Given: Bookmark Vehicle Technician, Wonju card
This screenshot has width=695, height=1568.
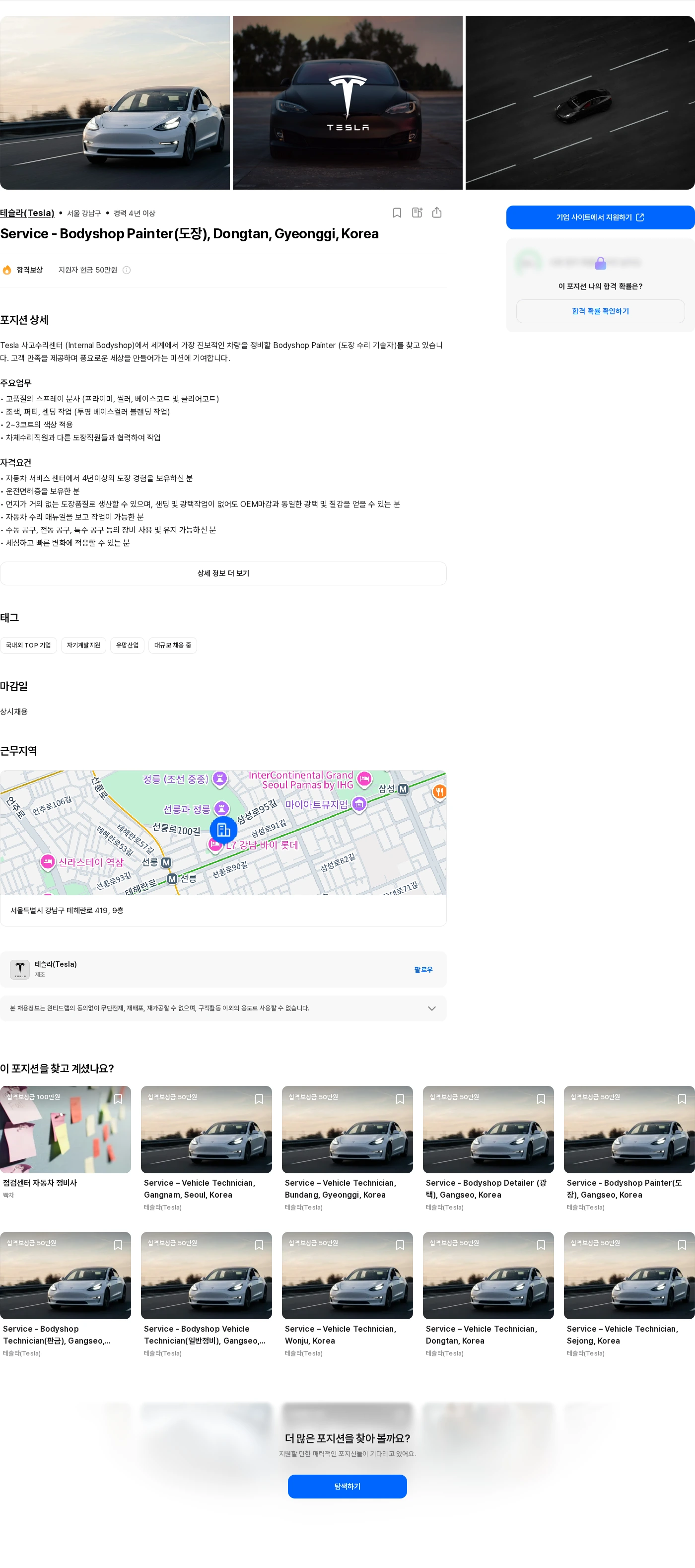Looking at the screenshot, I should tap(401, 1245).
